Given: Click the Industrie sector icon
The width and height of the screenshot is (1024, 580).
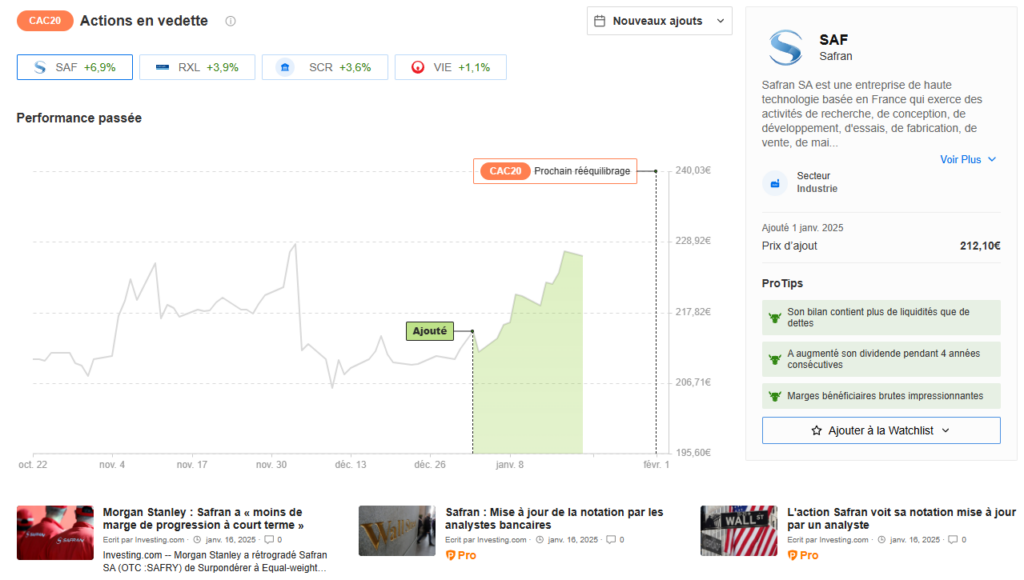Looking at the screenshot, I should (x=775, y=183).
